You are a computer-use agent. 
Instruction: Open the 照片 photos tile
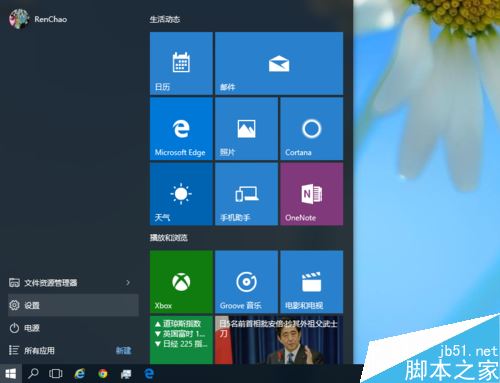pyautogui.click(x=246, y=129)
